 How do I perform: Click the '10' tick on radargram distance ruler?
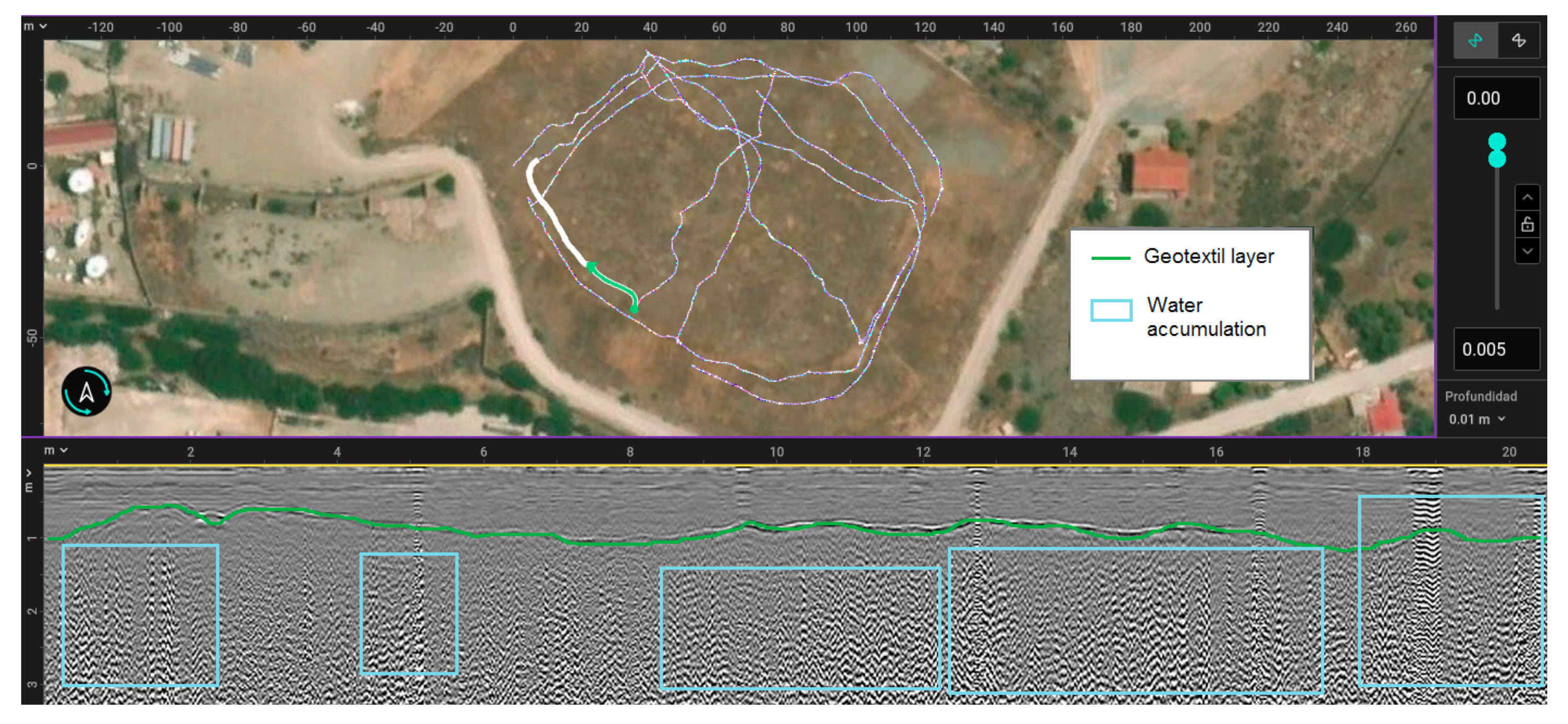tap(776, 451)
